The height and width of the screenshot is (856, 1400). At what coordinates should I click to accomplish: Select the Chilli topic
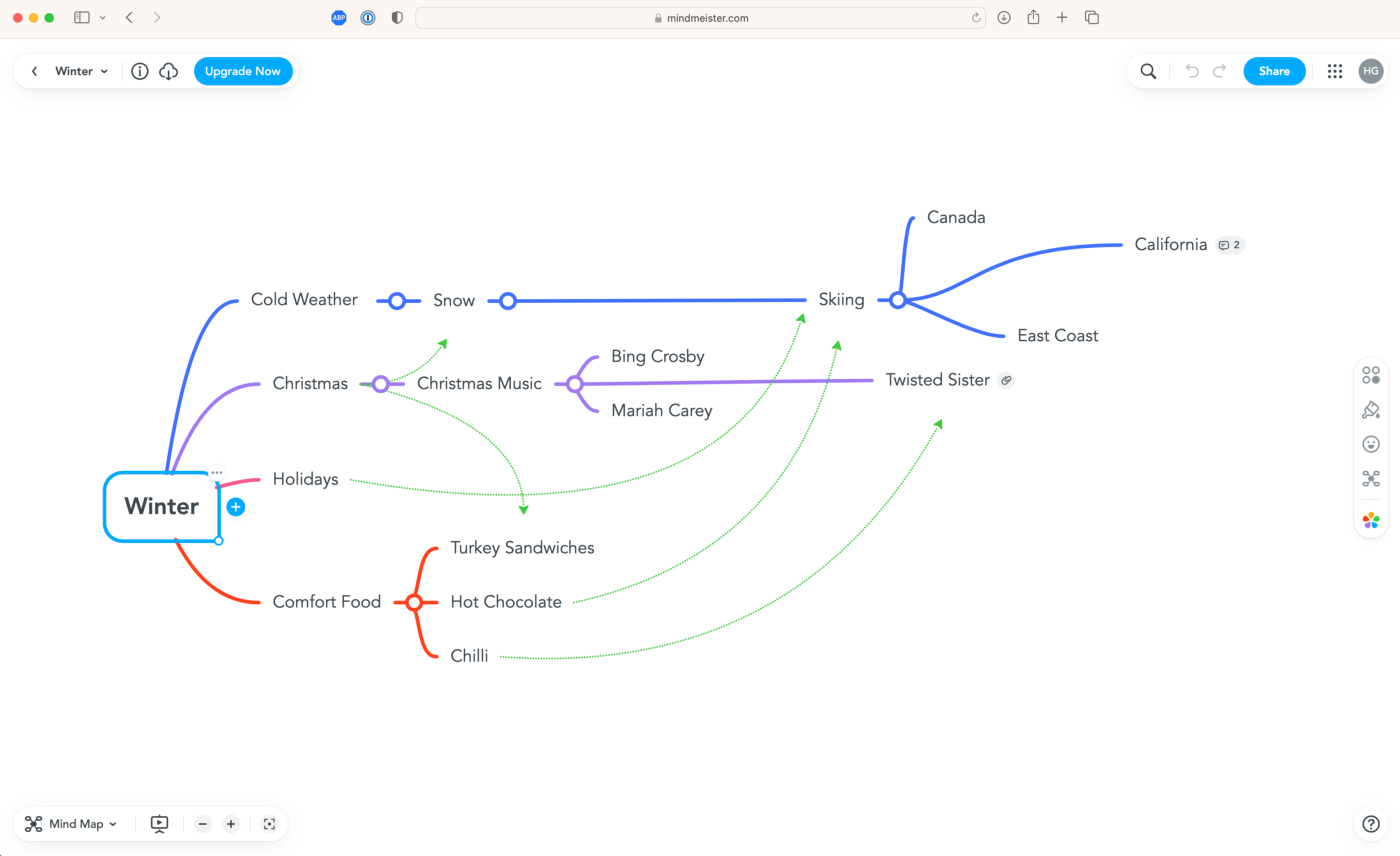pos(469,657)
